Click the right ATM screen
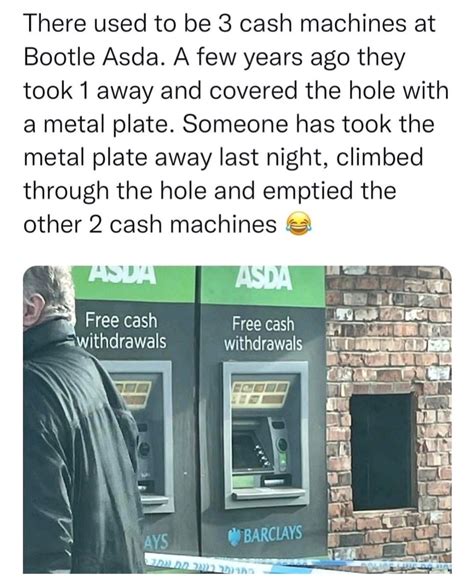 coord(244,451)
